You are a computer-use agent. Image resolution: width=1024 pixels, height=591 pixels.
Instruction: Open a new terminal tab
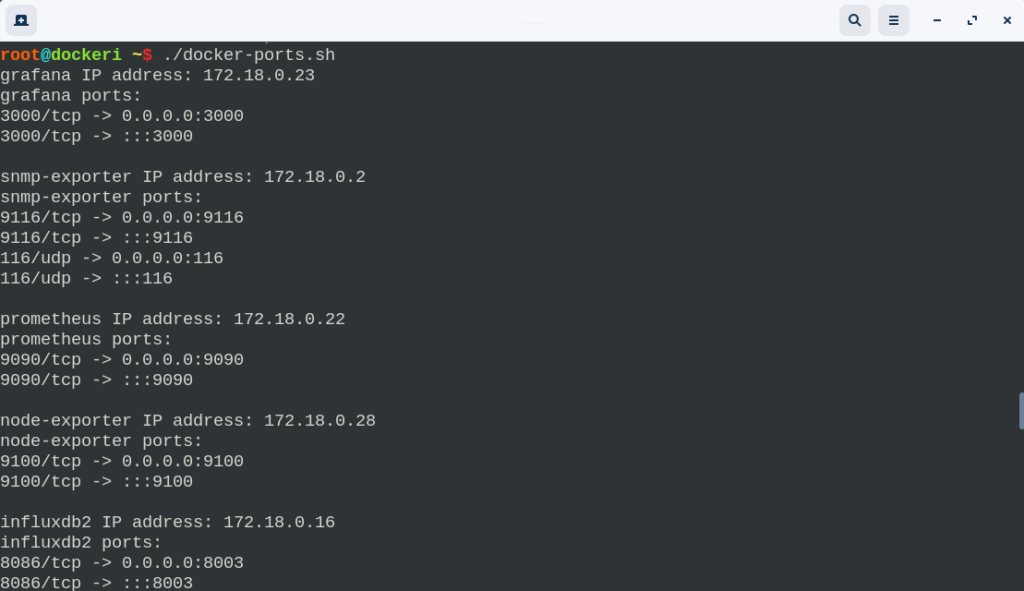(x=21, y=20)
